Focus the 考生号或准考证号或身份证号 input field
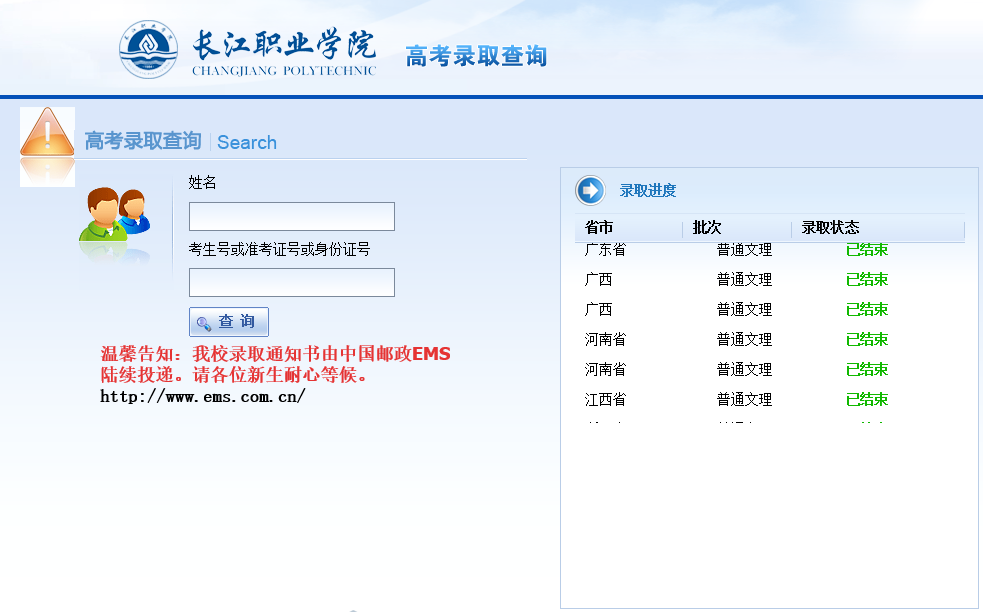The width and height of the screenshot is (983, 612). point(291,282)
